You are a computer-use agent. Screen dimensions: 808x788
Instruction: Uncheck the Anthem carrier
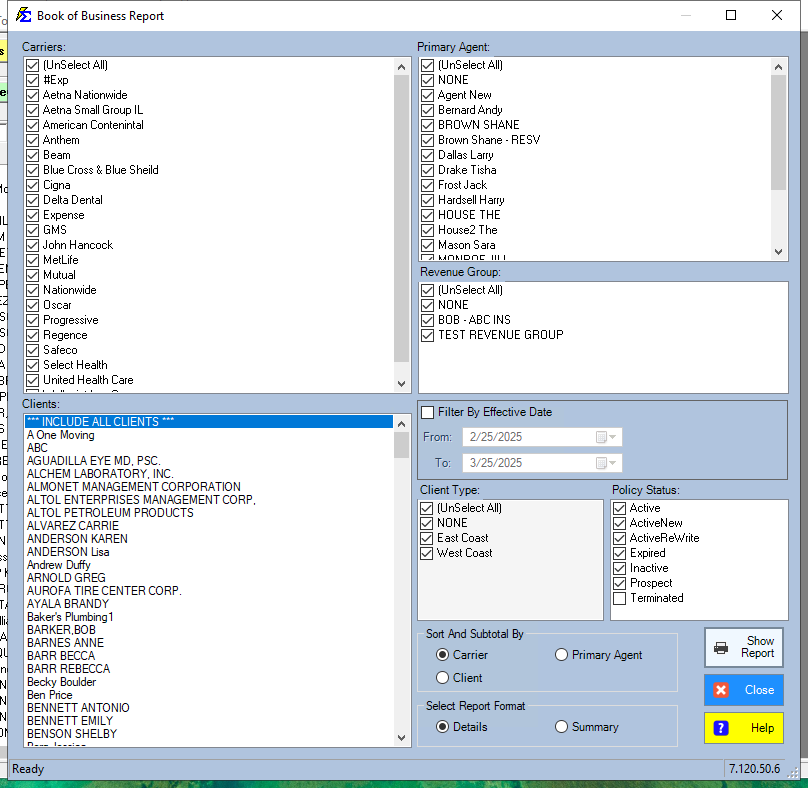[x=32, y=139]
